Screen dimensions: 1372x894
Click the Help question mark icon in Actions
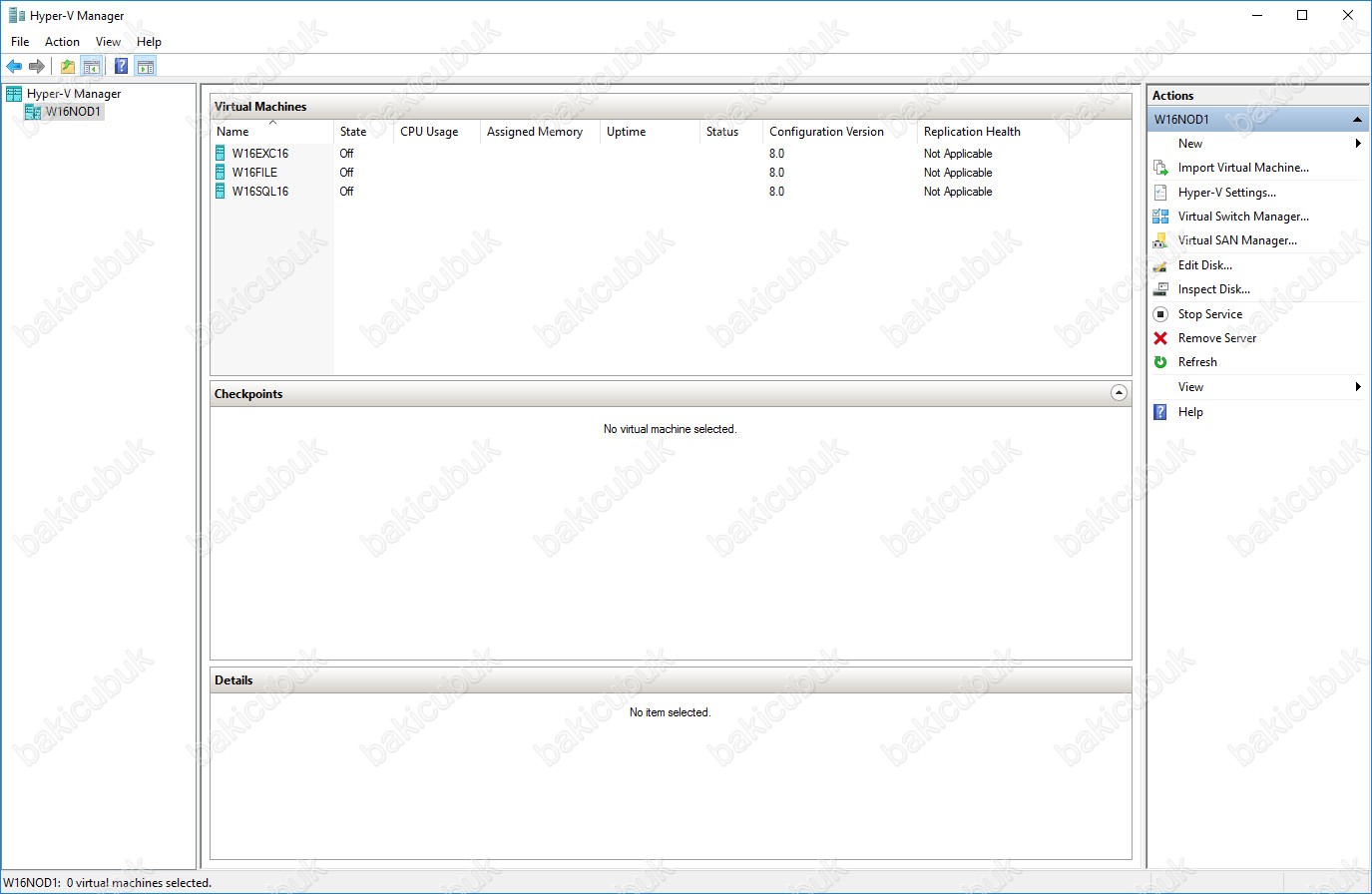[x=1160, y=412]
